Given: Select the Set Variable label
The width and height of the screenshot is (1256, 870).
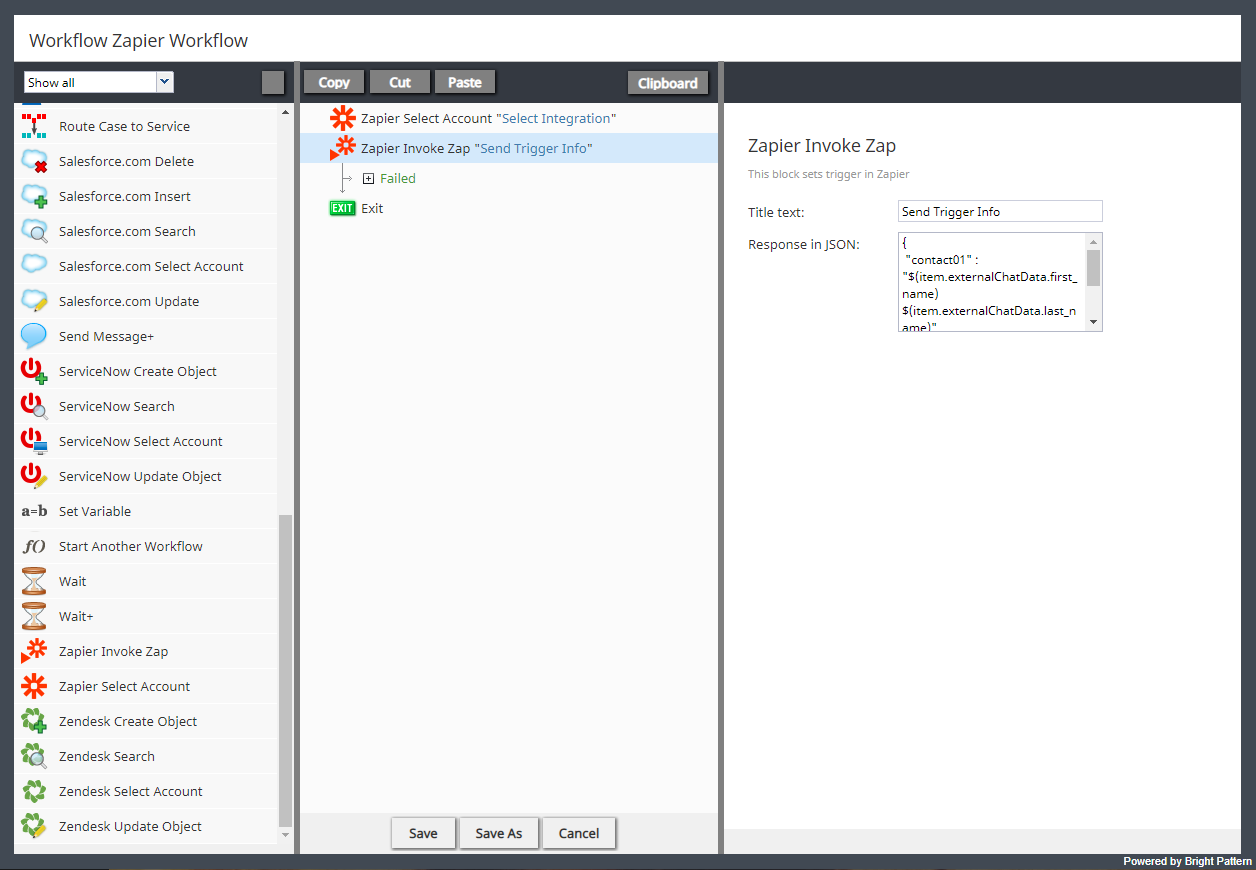Looking at the screenshot, I should pyautogui.click(x=95, y=511).
